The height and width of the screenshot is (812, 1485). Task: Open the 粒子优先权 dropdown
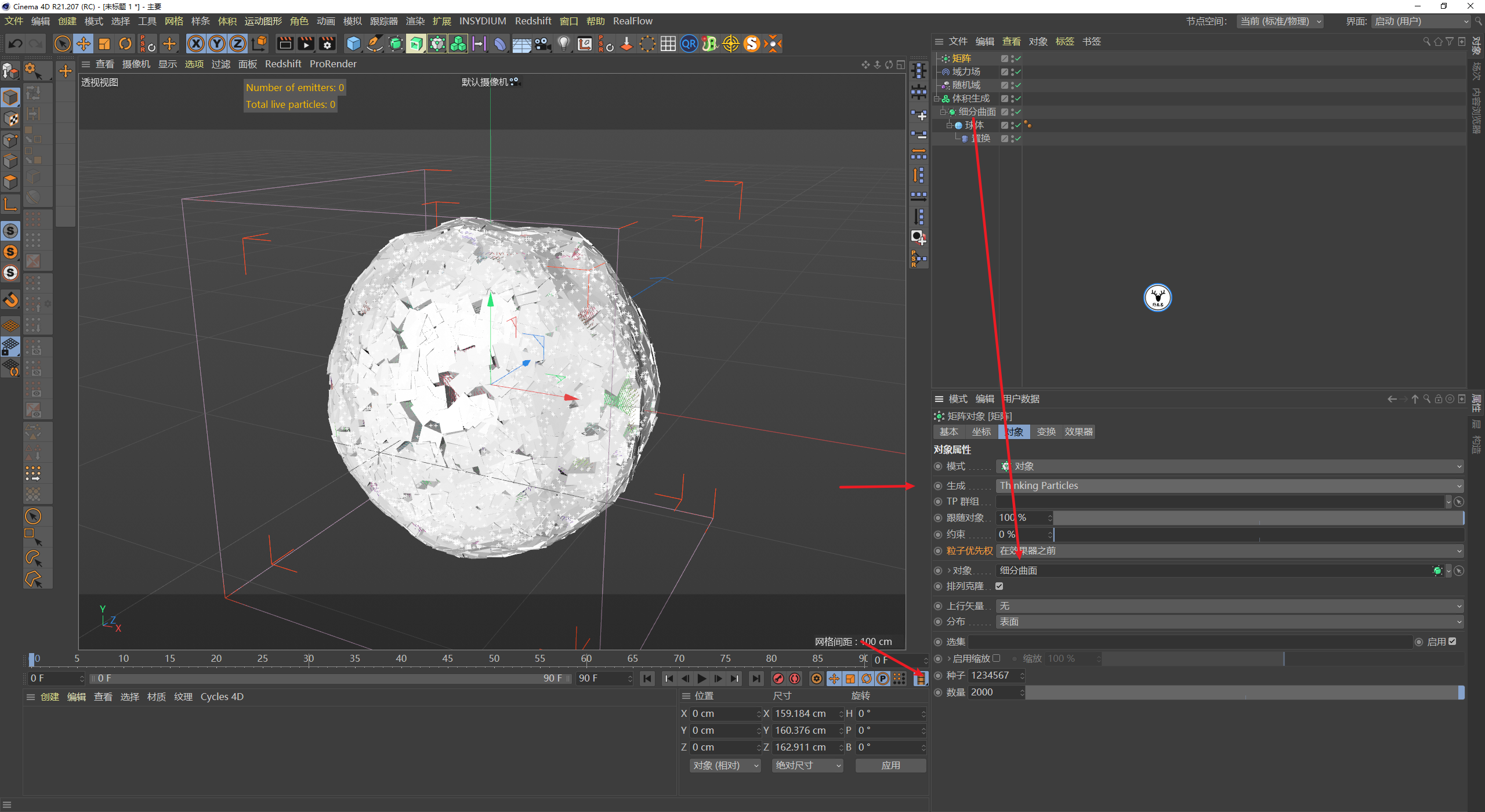pyautogui.click(x=1230, y=551)
